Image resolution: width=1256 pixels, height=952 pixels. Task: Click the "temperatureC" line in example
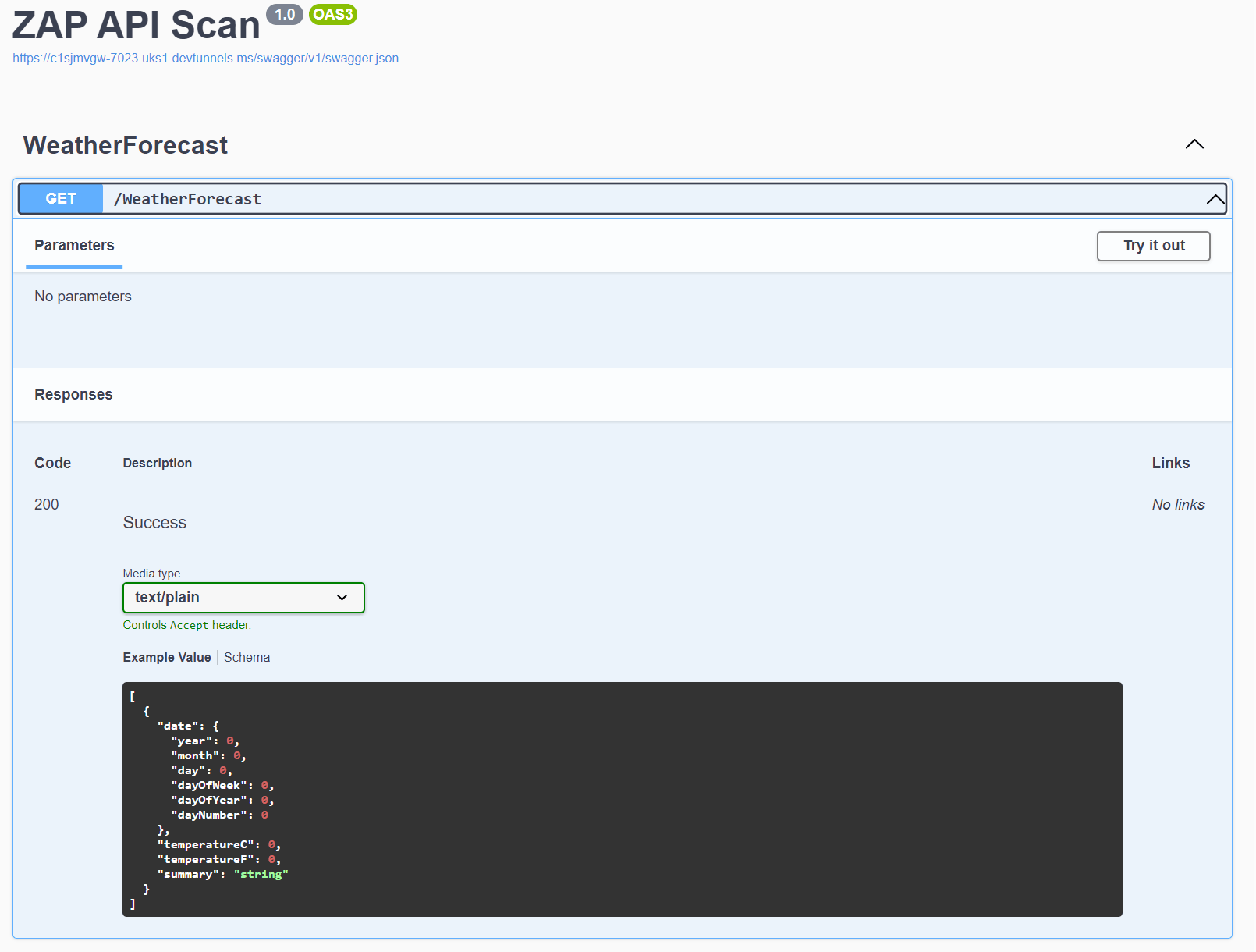tap(219, 845)
